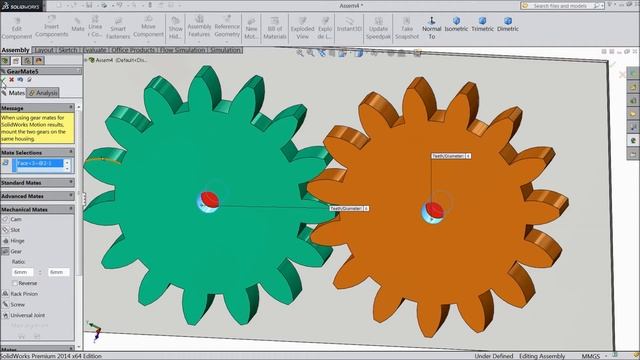Click the undo icon in GearMate5 panel
This screenshot has width=640, height=360.
20,80
